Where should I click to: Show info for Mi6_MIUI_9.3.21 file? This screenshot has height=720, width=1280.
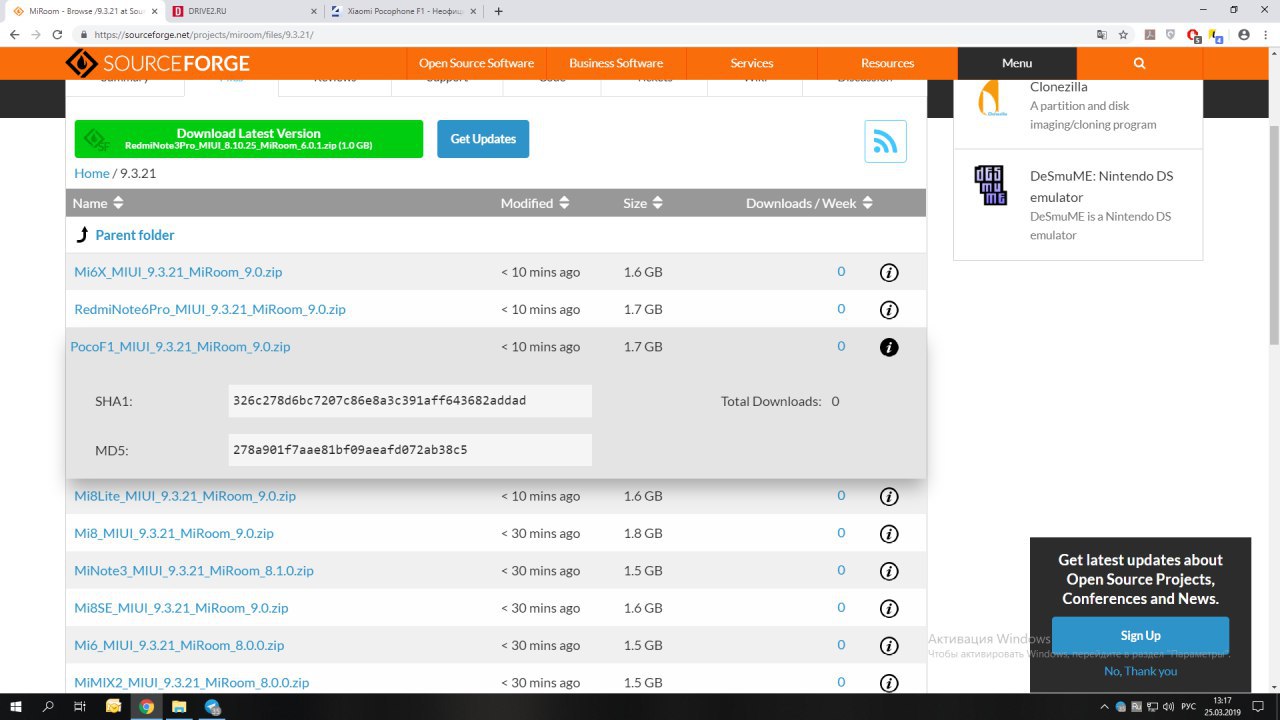click(889, 646)
